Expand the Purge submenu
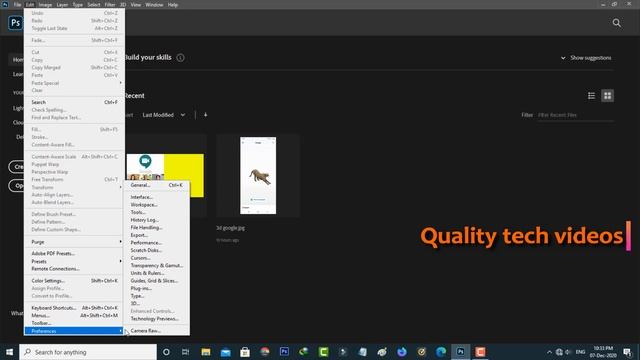This screenshot has height=360, width=640. pos(74,242)
